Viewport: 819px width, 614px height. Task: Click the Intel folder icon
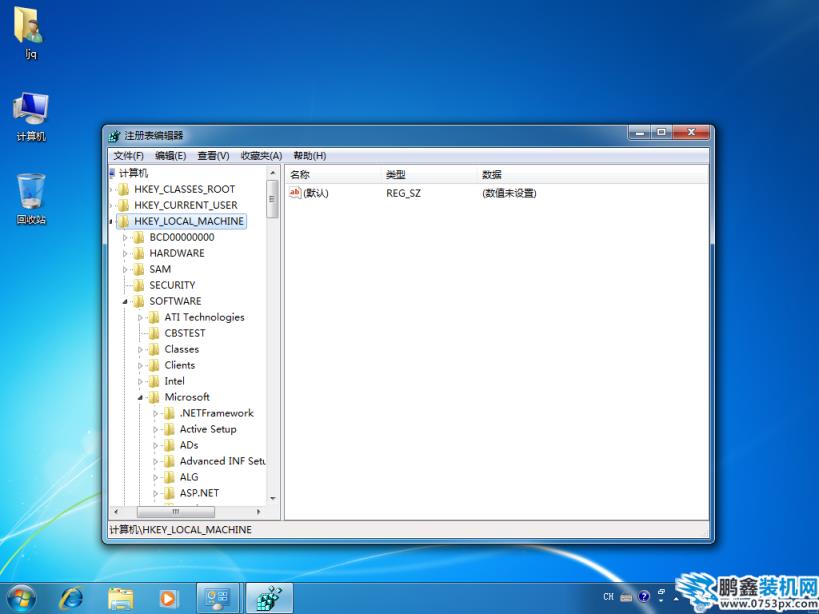tap(154, 381)
